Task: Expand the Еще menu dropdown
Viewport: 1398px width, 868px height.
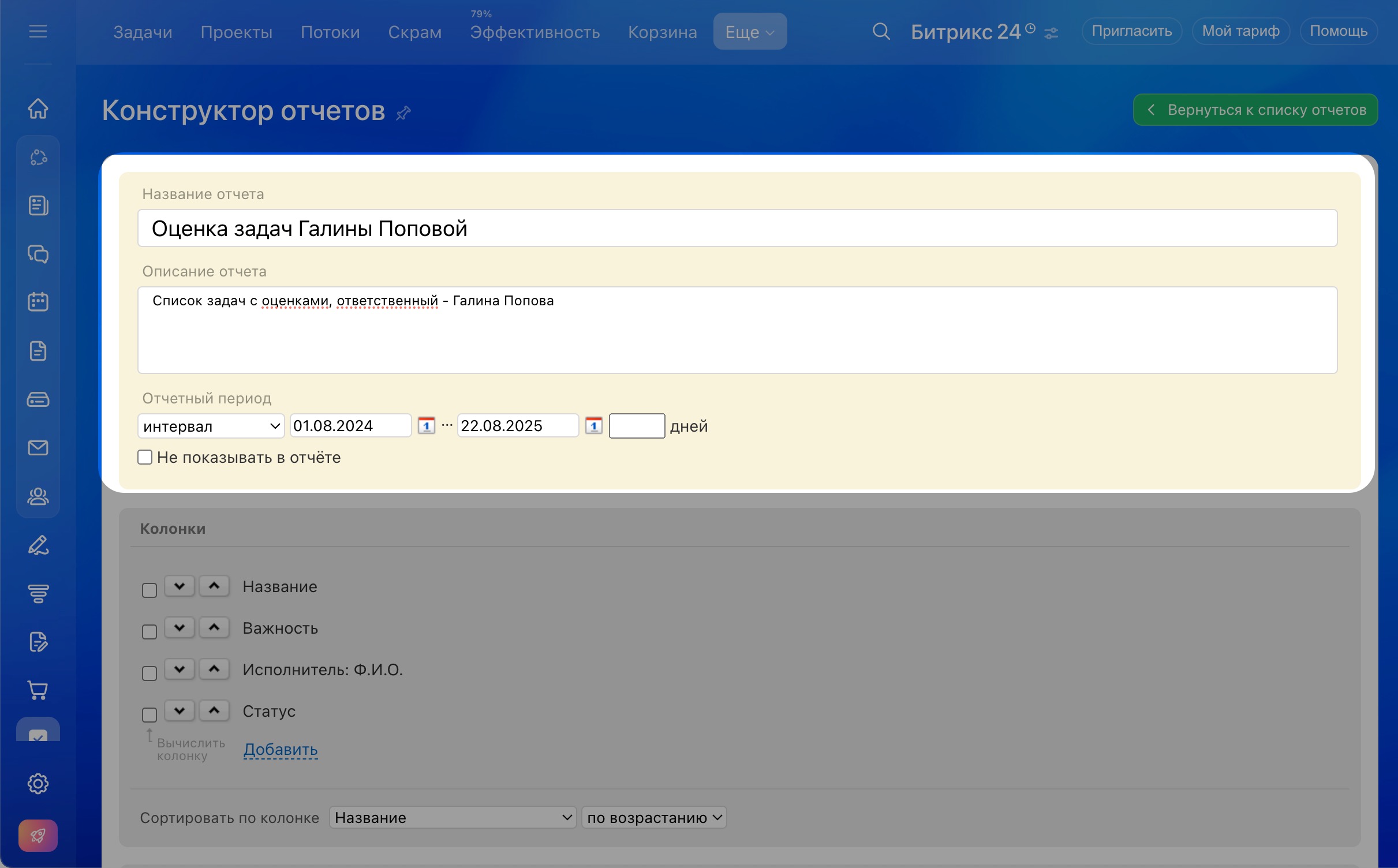Action: [750, 31]
